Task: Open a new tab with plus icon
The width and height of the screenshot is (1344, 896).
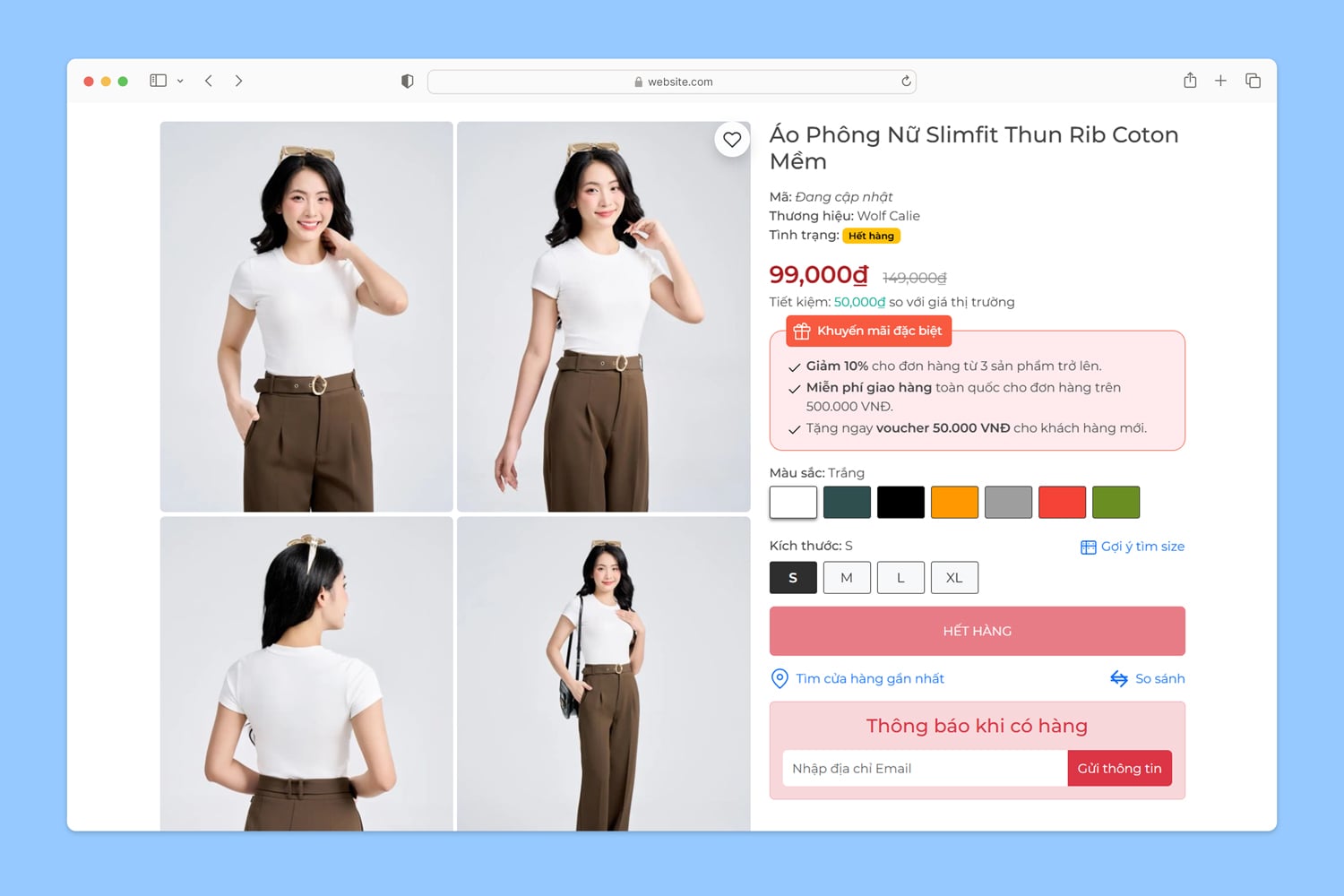Action: pos(1220,81)
